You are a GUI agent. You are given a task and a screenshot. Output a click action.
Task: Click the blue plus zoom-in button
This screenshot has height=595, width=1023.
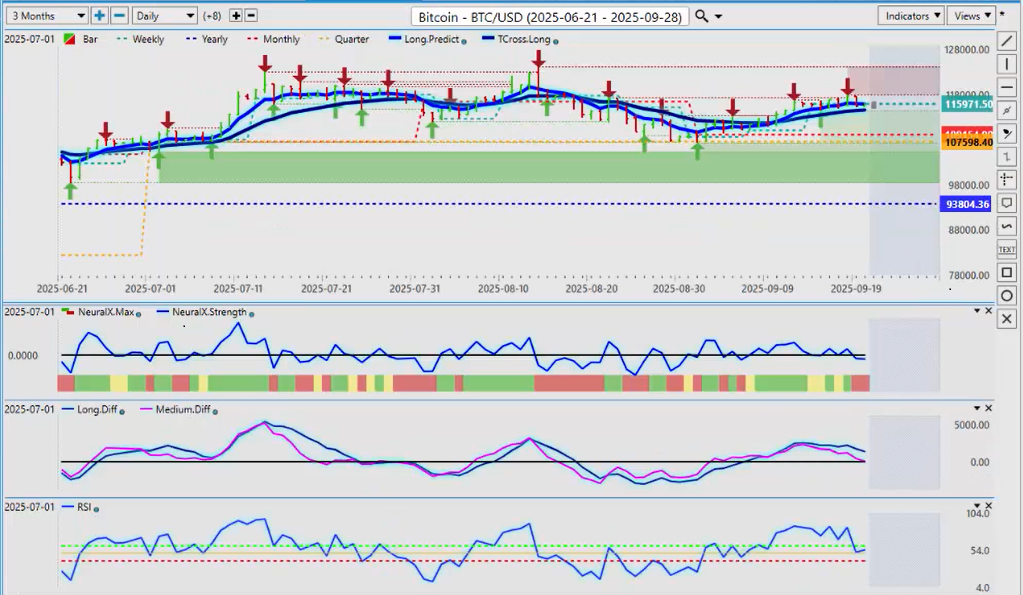click(99, 16)
